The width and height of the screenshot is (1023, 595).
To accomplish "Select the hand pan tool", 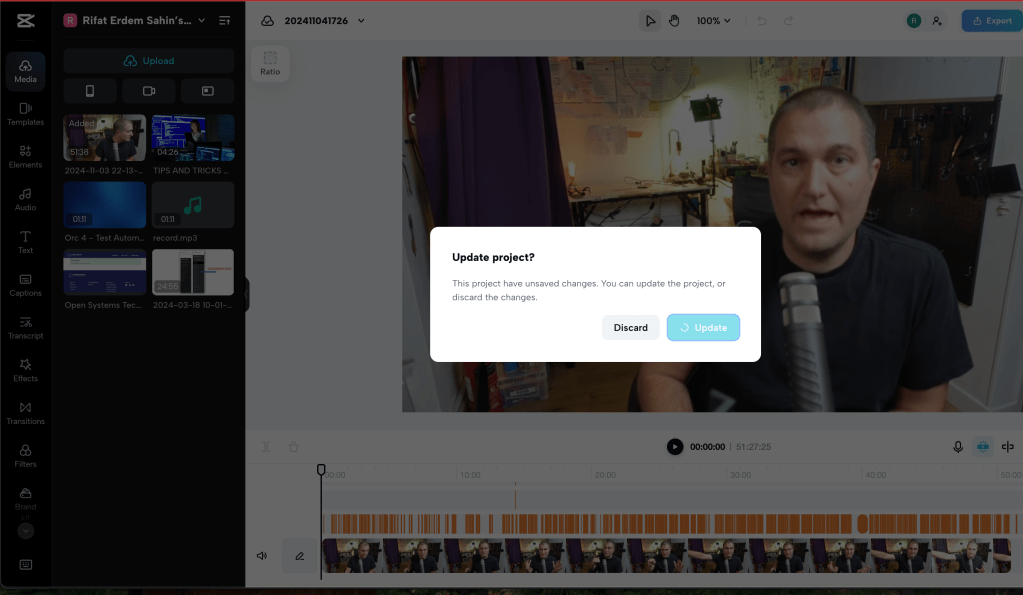I will click(x=674, y=21).
